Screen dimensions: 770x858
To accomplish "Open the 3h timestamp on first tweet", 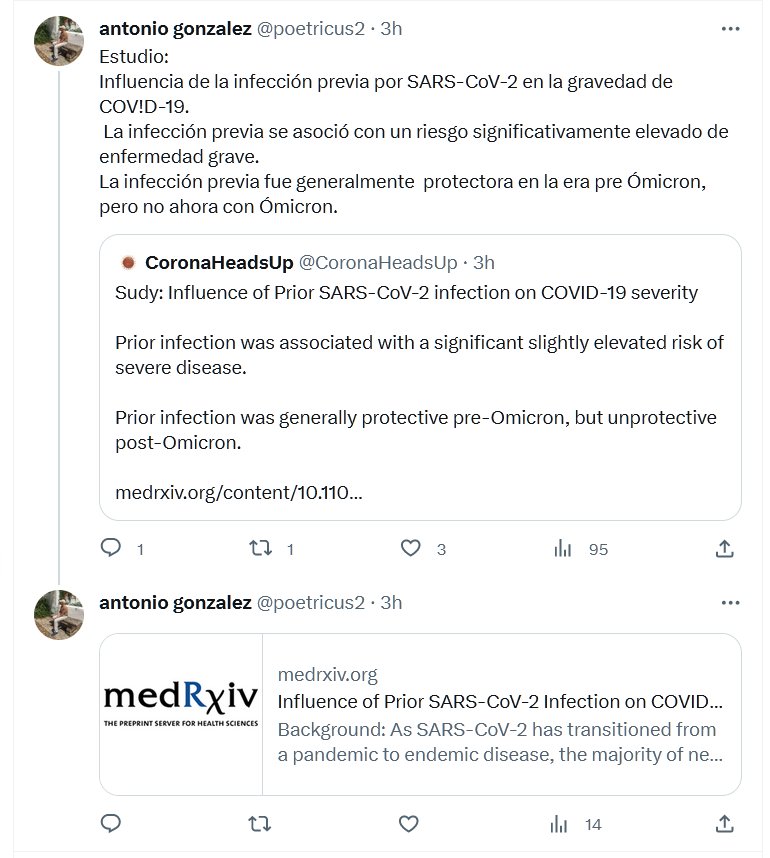I will point(391,29).
